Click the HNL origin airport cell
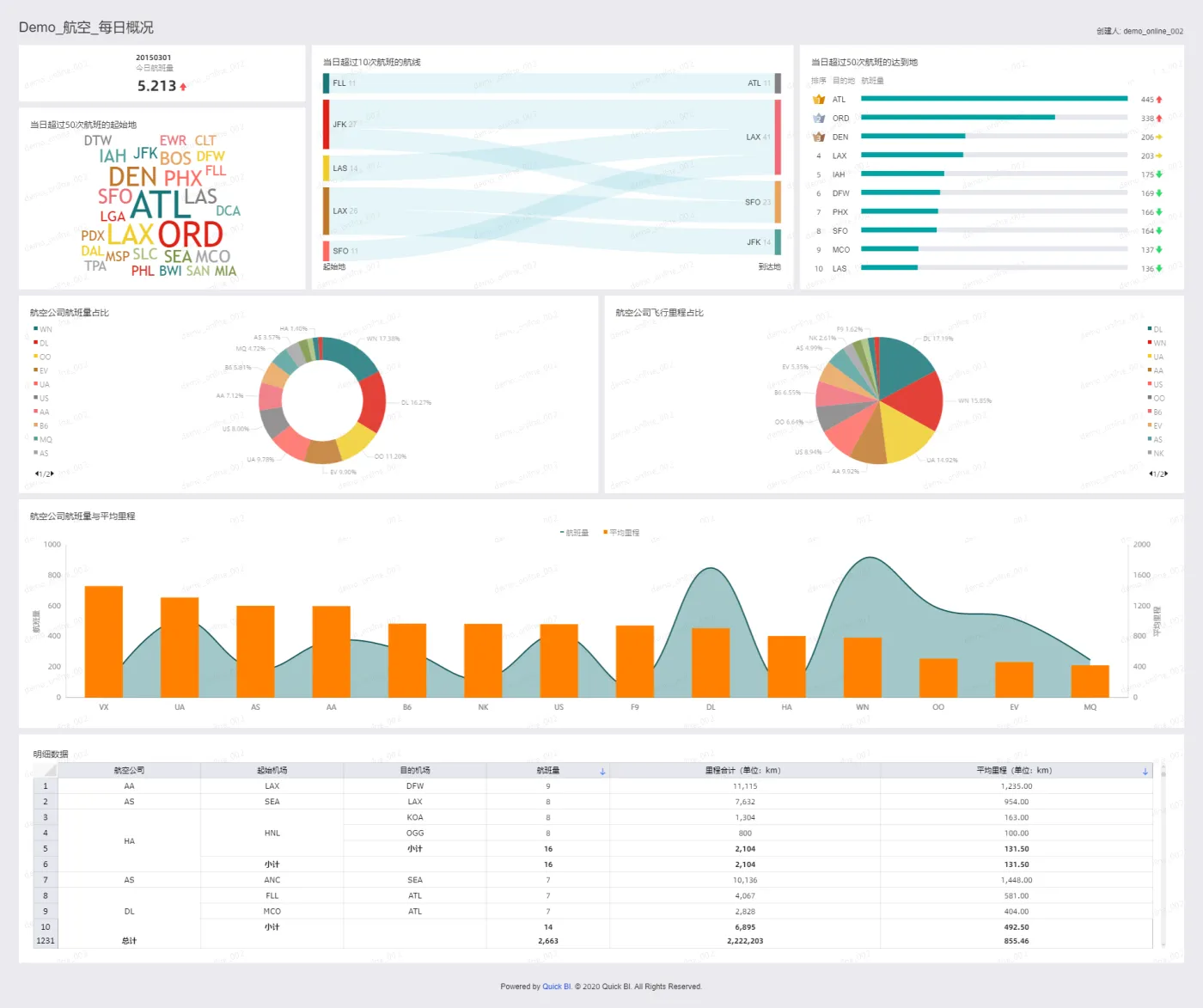This screenshot has height=1008, width=1203. (272, 834)
